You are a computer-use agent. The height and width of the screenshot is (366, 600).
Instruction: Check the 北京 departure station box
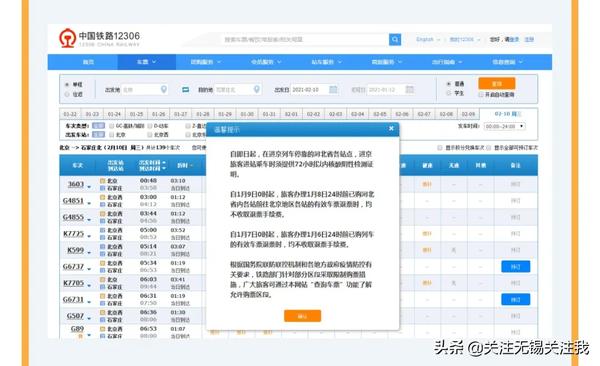click(x=112, y=135)
